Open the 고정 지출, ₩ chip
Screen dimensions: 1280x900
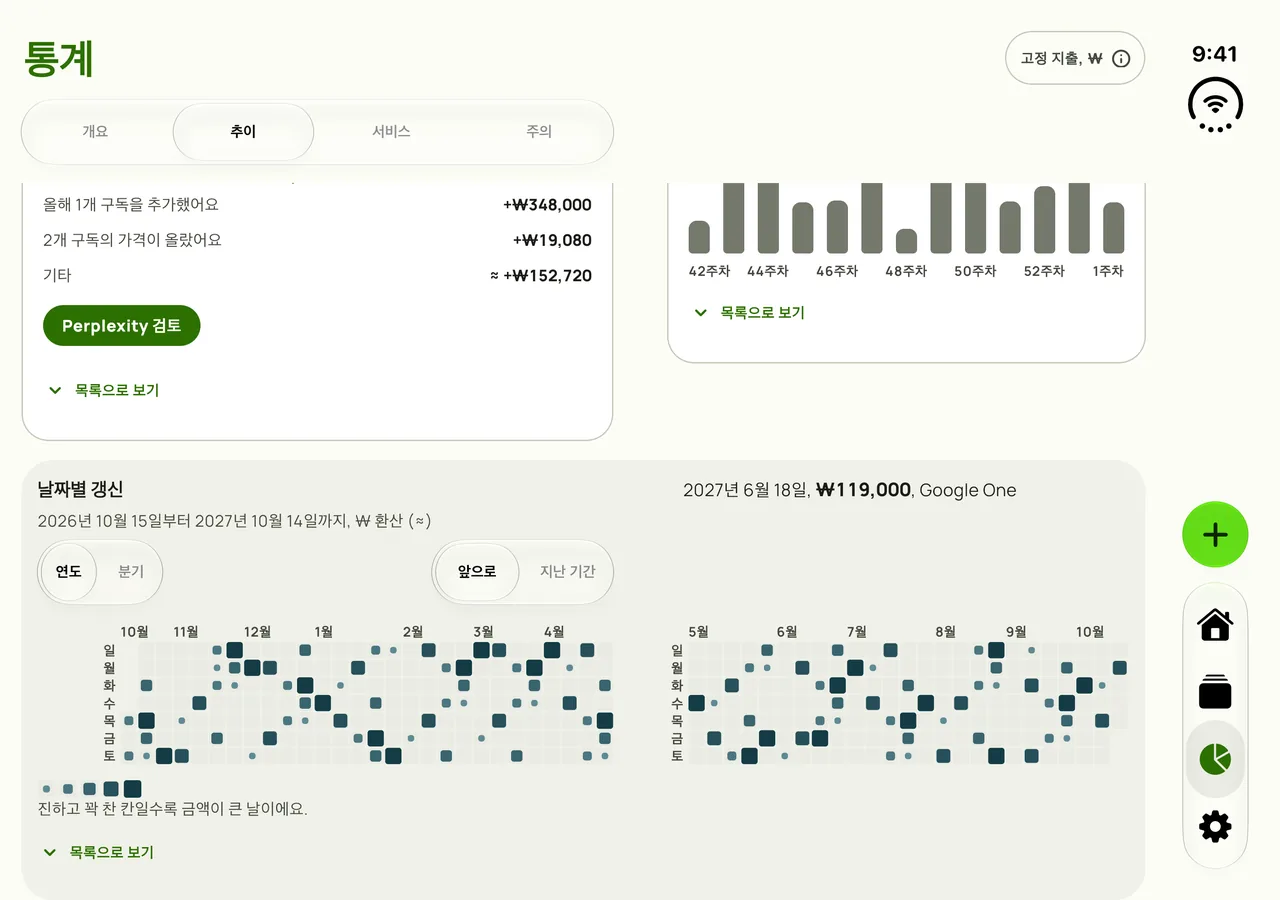[x=1075, y=58]
